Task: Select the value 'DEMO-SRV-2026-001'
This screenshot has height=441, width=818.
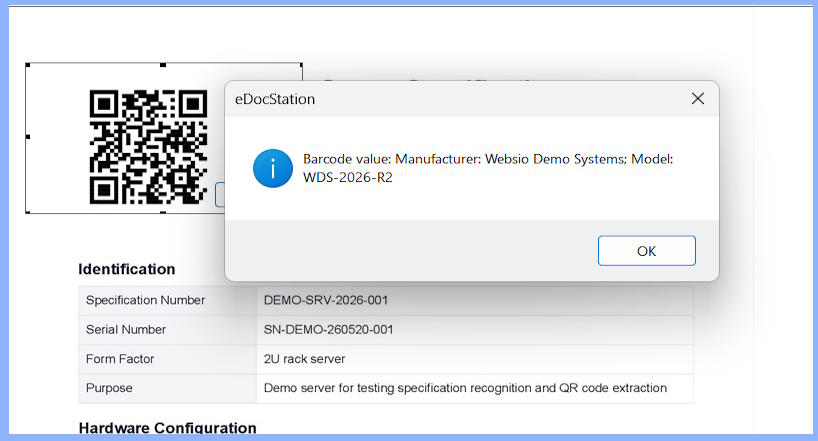Action: (326, 300)
